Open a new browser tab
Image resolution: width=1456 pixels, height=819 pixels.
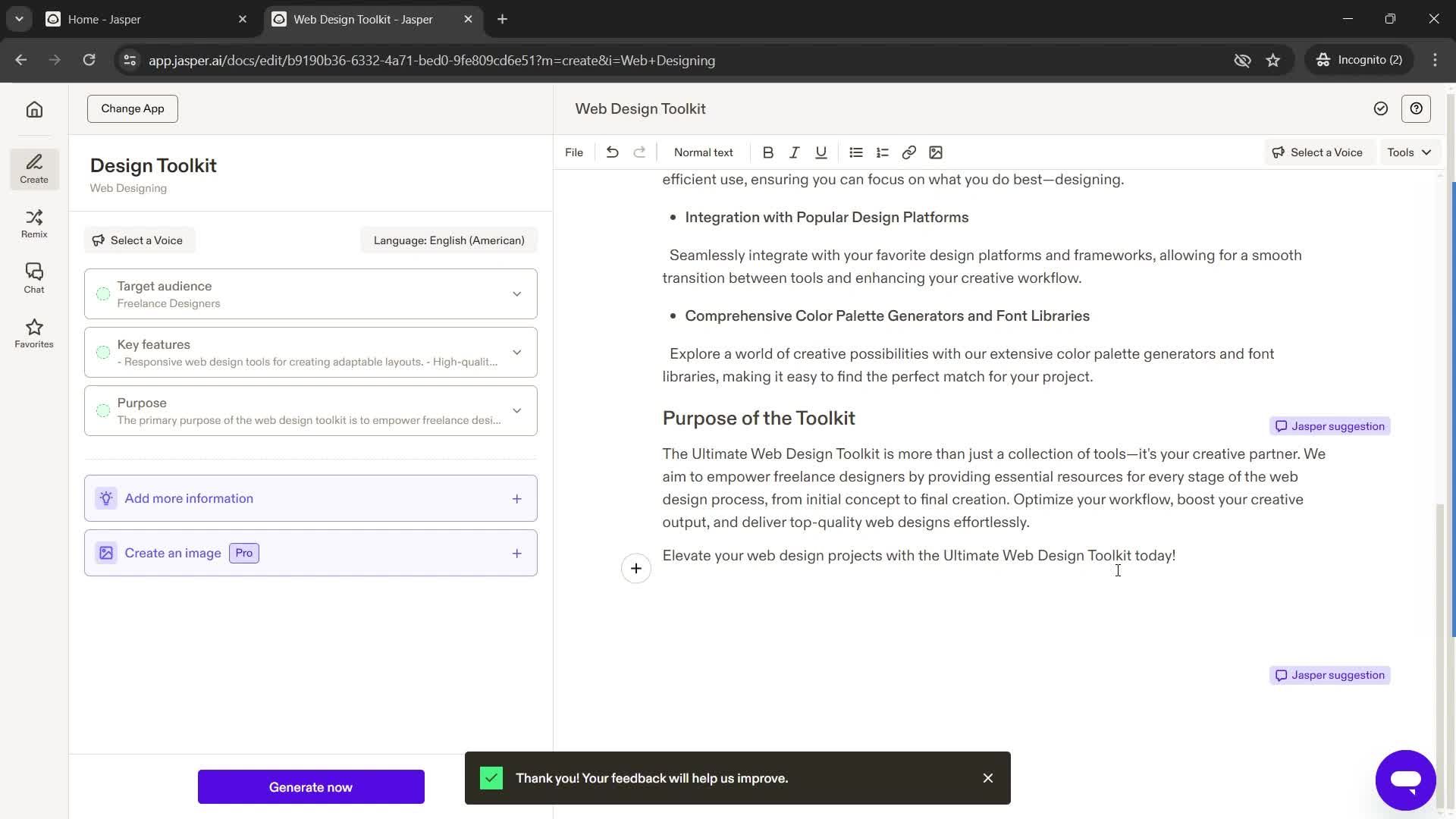tap(503, 19)
